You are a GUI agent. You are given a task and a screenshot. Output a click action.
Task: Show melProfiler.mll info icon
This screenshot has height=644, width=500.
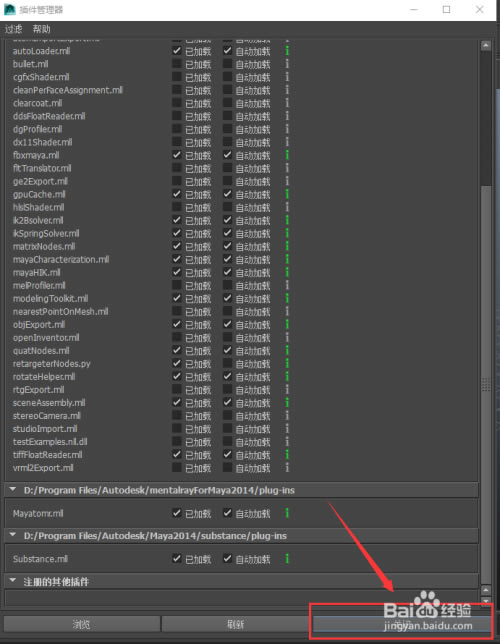(287, 285)
